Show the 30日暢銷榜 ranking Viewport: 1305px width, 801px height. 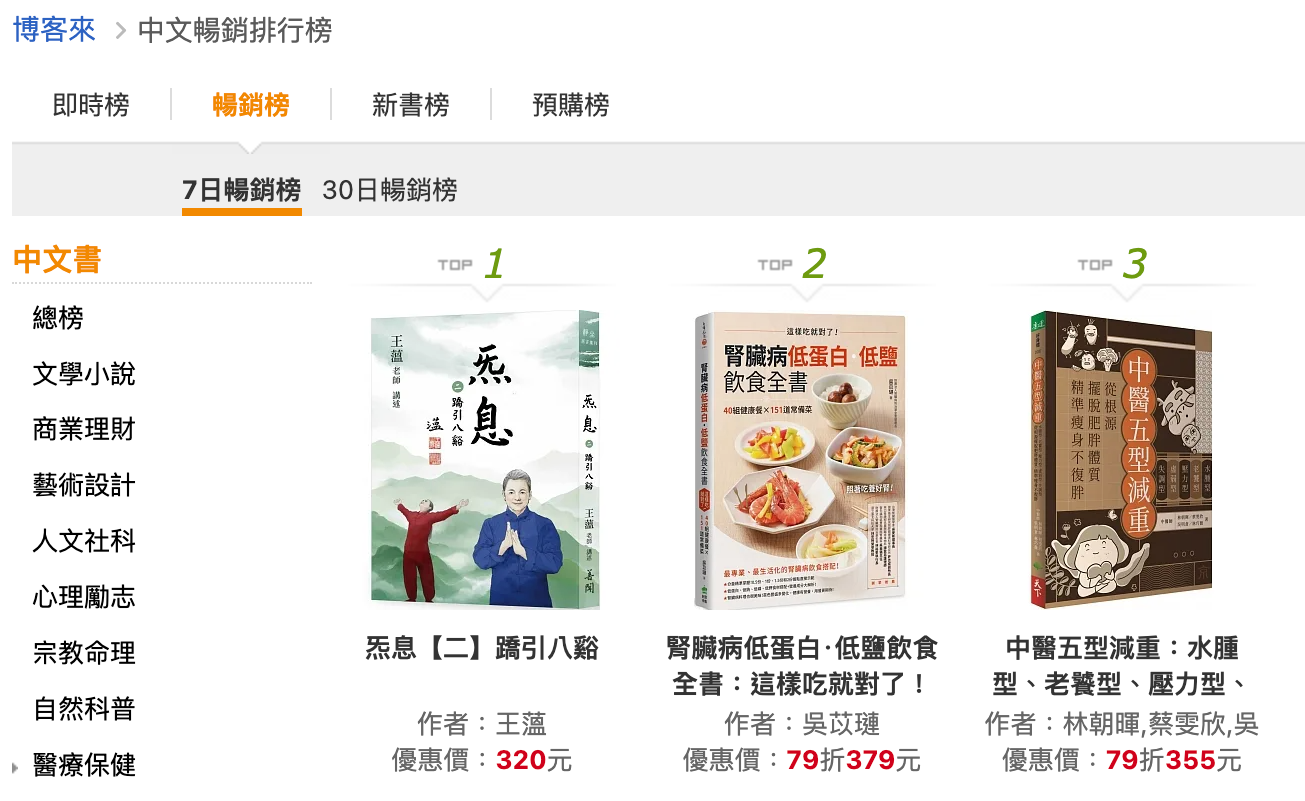390,190
